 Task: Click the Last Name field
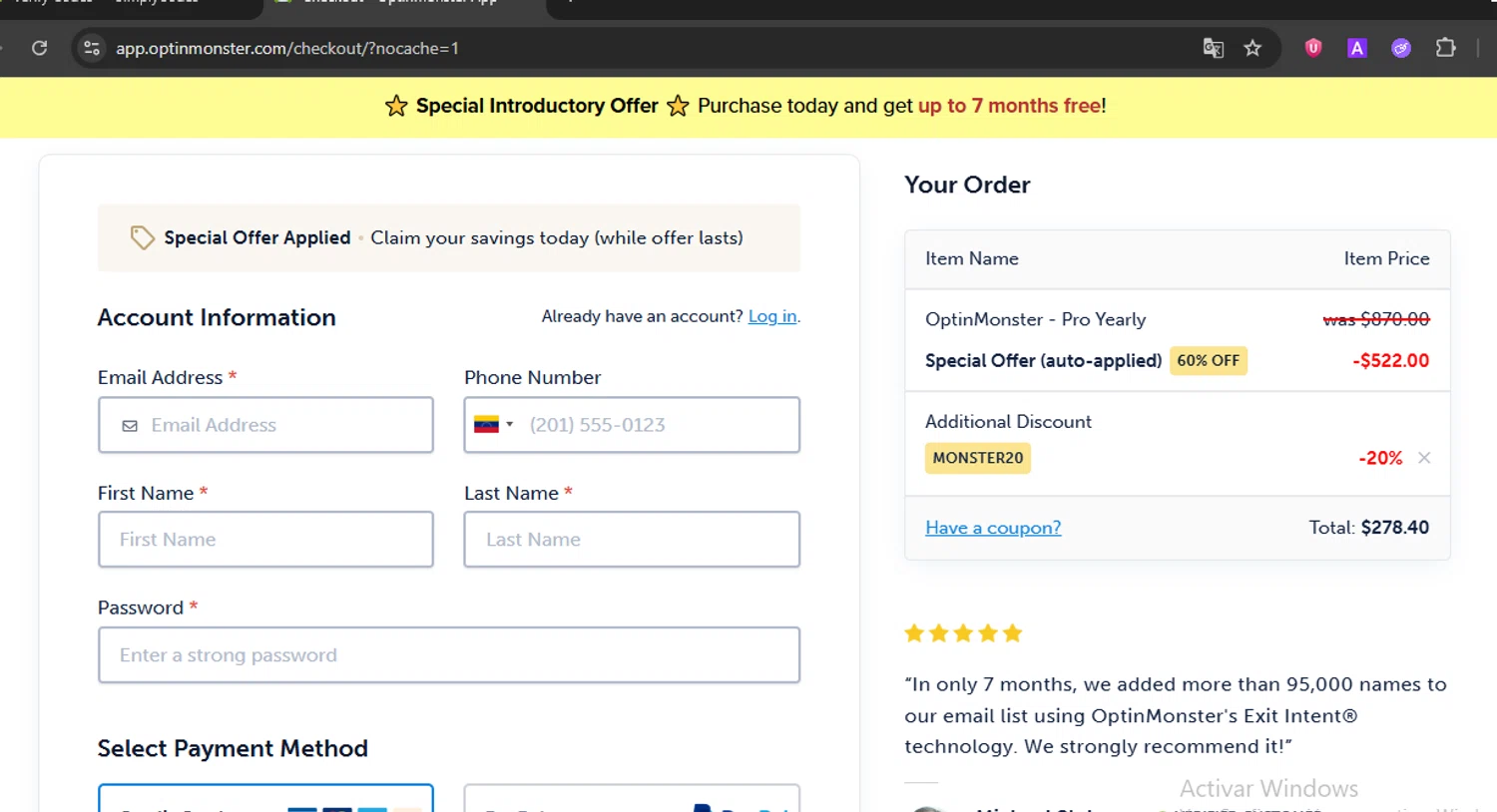tap(632, 540)
